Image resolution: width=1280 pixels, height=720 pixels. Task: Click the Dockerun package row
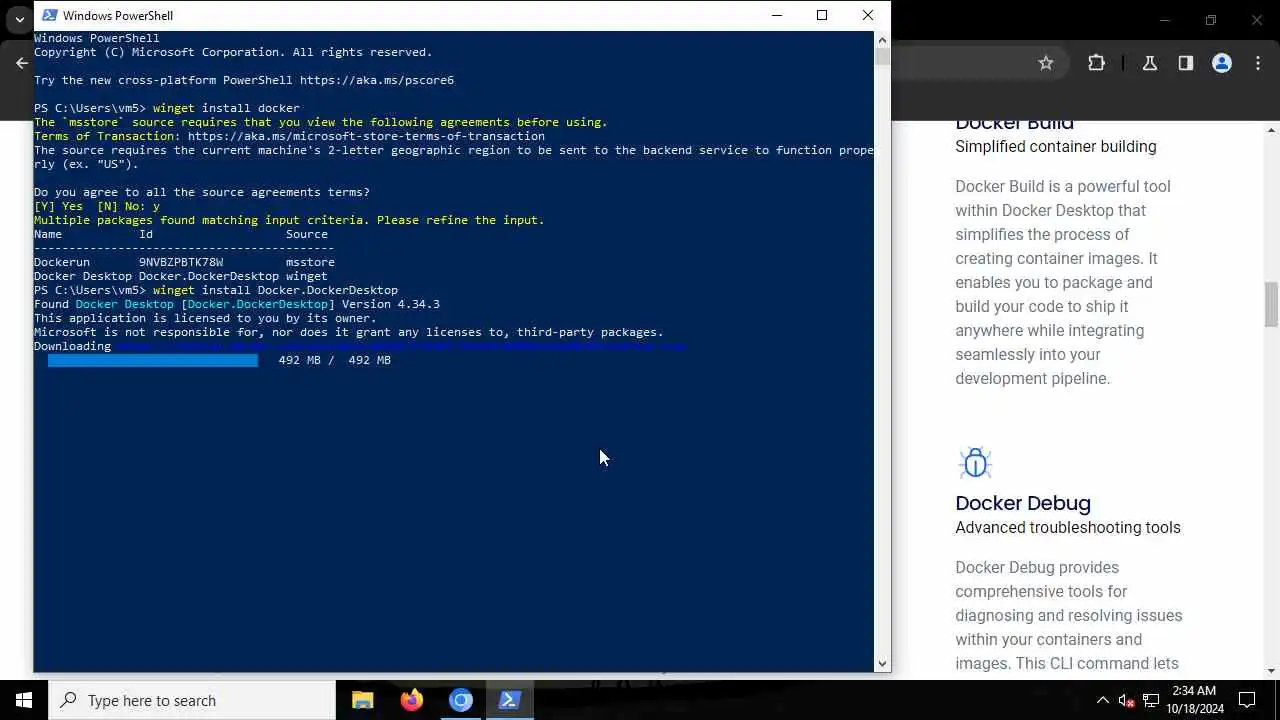184,262
